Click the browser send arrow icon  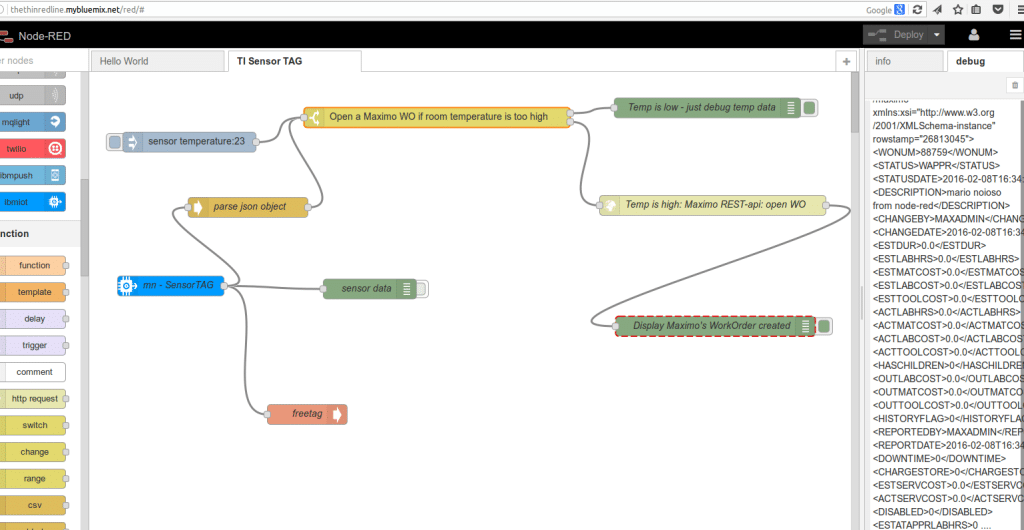point(938,10)
